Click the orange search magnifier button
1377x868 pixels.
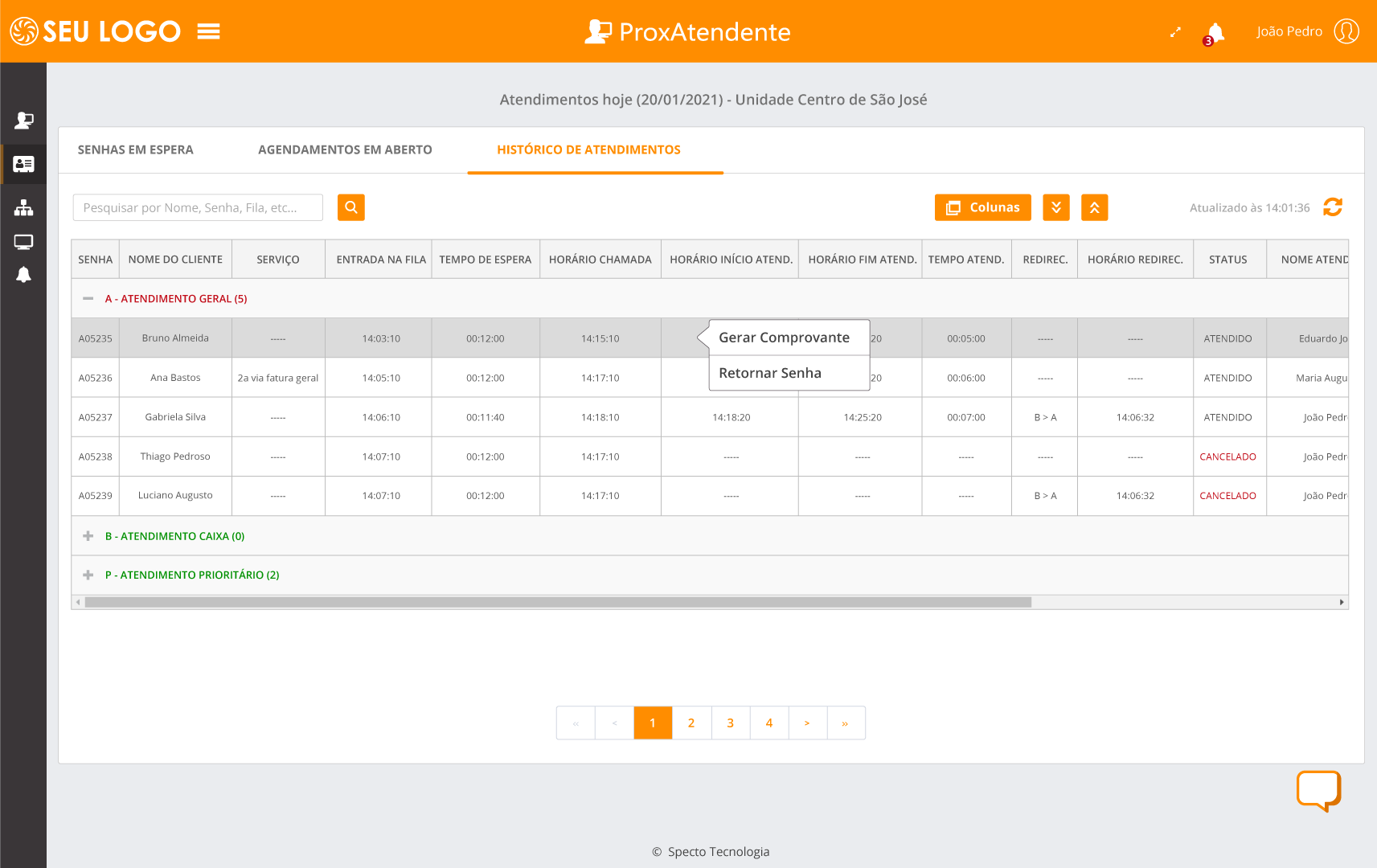coord(351,207)
